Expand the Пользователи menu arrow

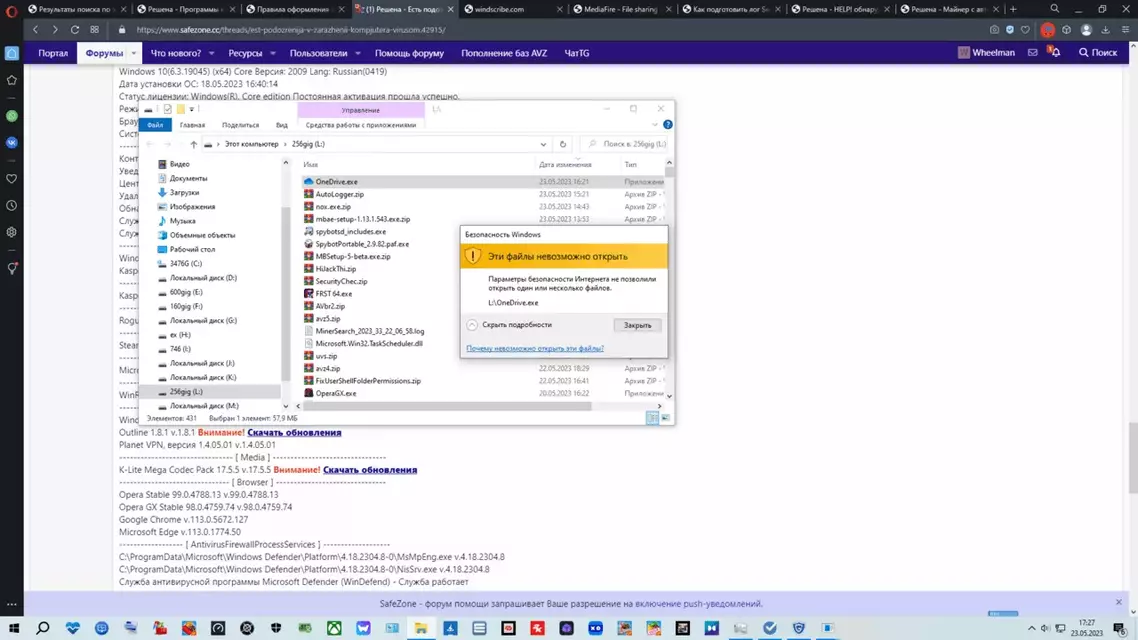[x=358, y=53]
